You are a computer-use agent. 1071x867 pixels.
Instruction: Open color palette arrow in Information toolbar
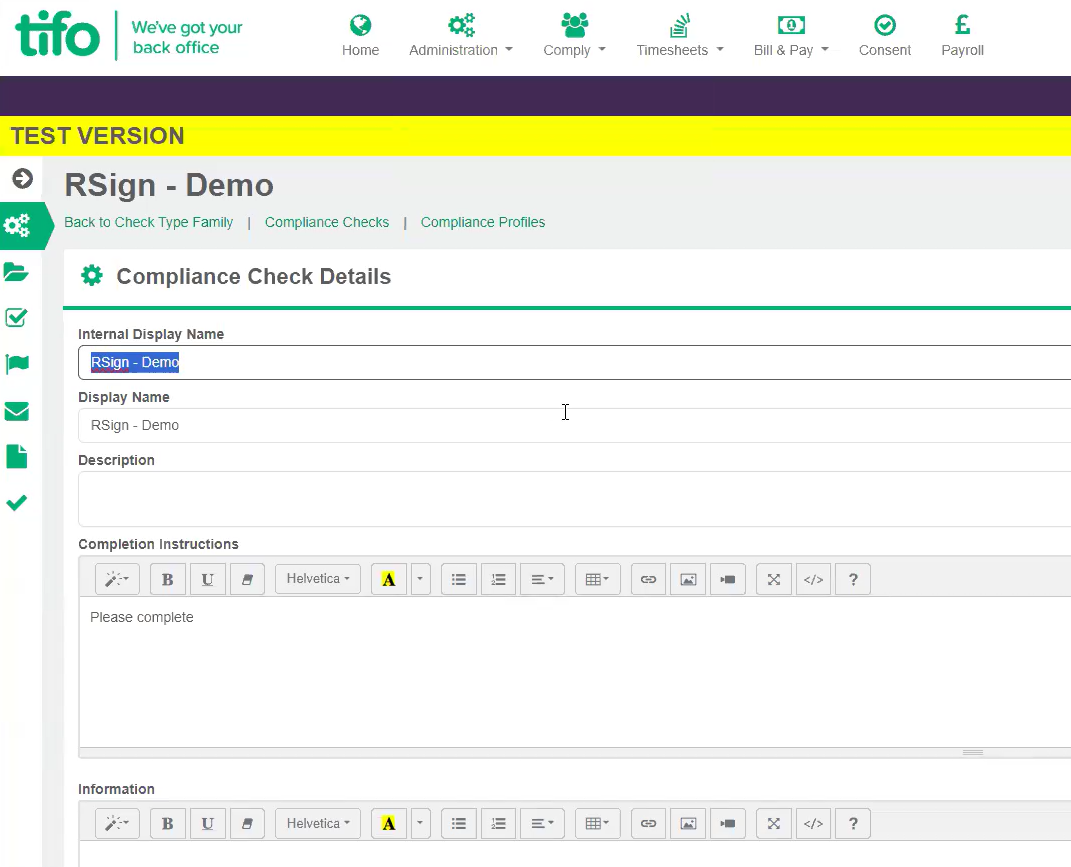[420, 823]
